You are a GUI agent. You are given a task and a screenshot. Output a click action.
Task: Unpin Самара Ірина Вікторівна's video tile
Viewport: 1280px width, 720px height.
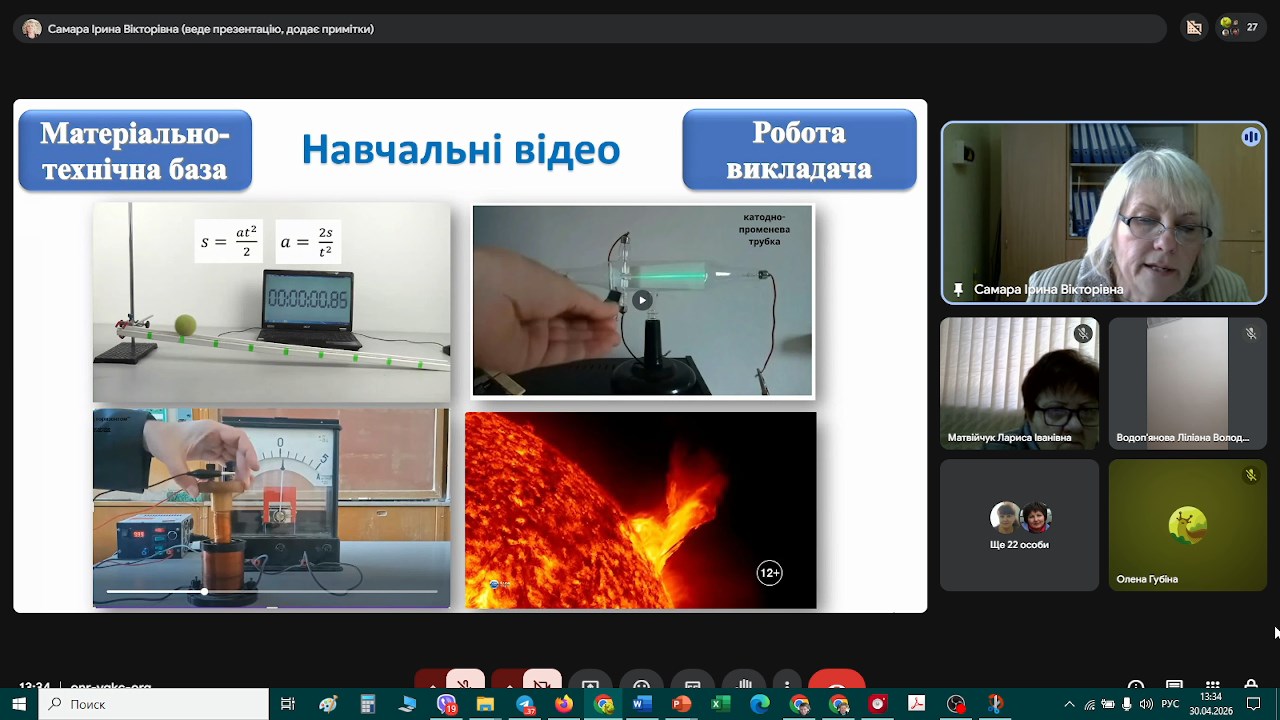(x=958, y=289)
